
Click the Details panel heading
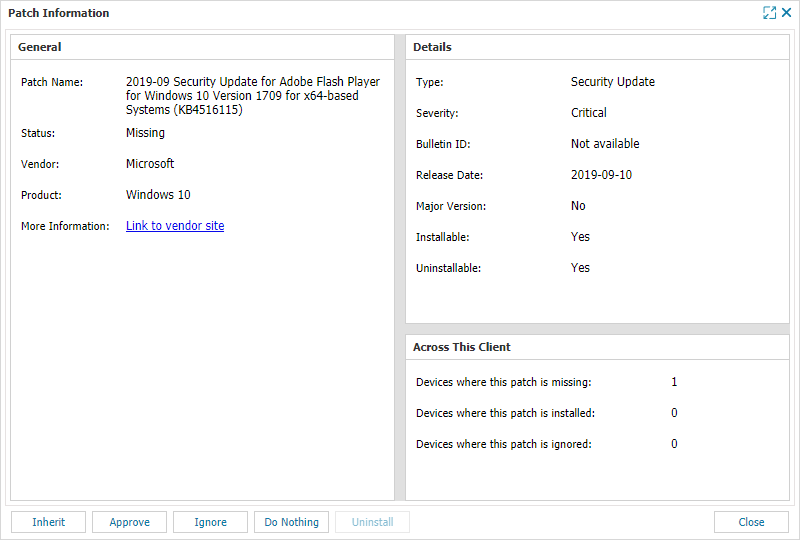click(432, 47)
